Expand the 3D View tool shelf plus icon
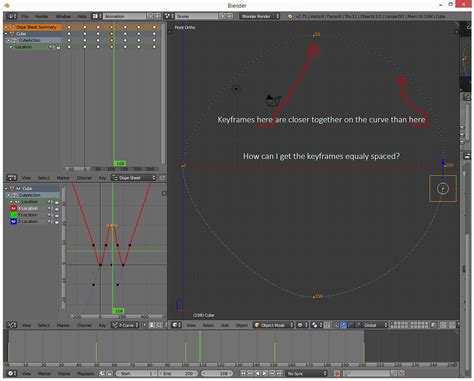Image resolution: width=474 pixels, height=381 pixels. click(170, 31)
